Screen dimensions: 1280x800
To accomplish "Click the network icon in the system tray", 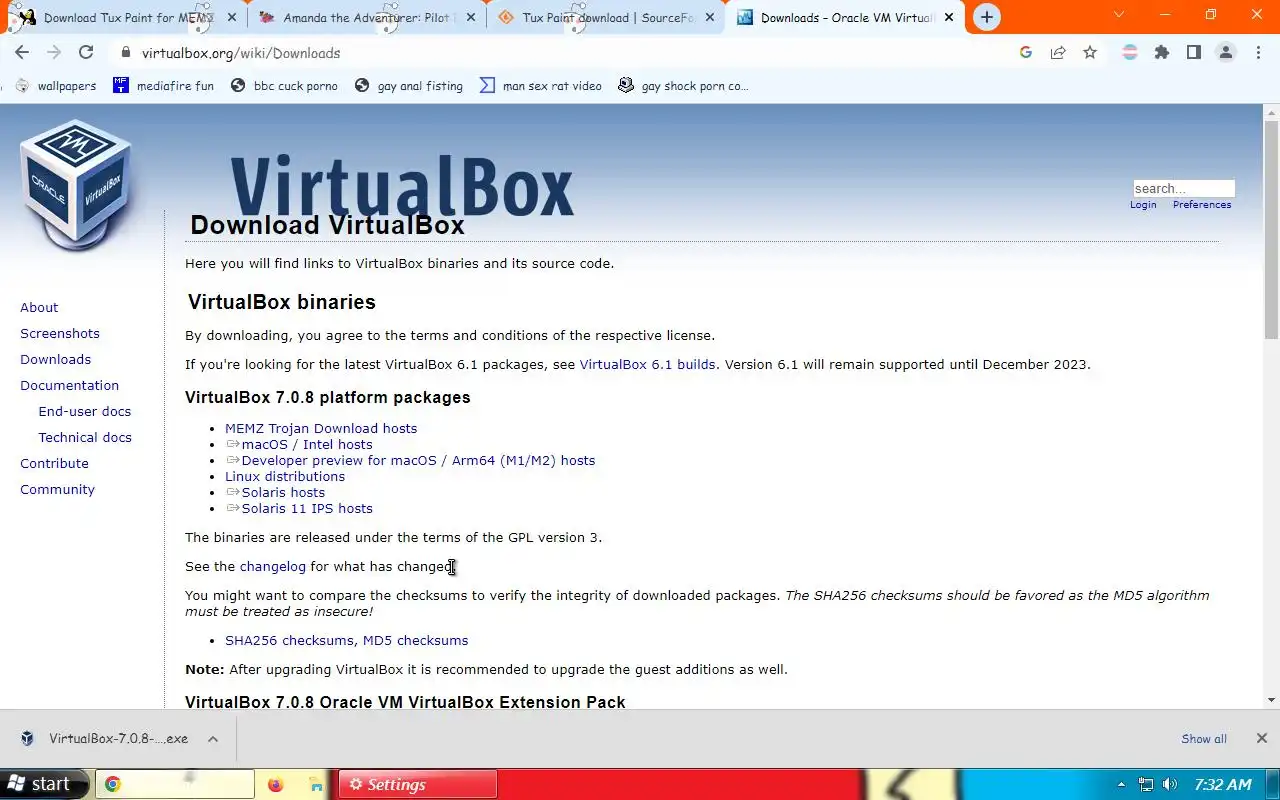I will (x=1146, y=785).
